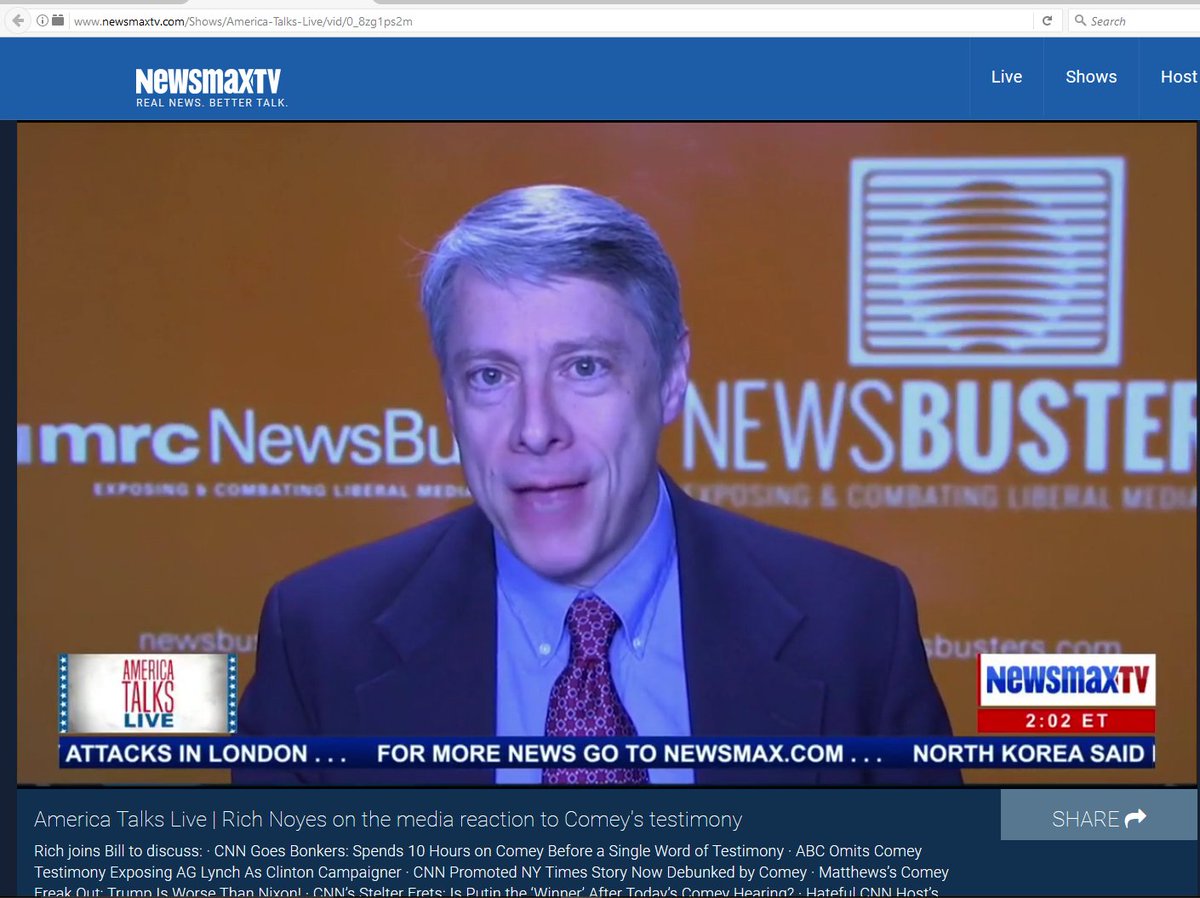Open the Shows menu item

coord(1091,77)
